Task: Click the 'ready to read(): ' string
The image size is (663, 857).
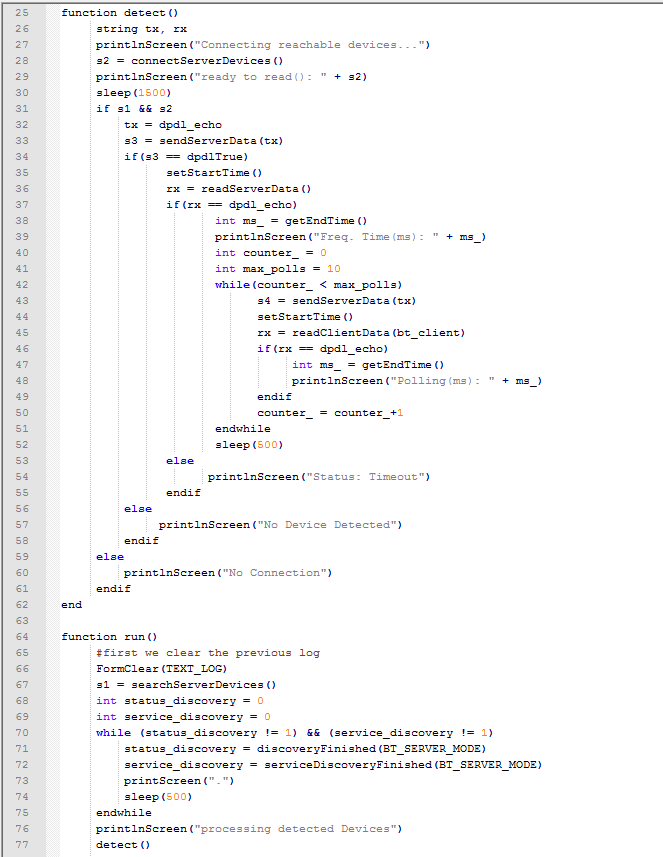Action: [x=261, y=77]
